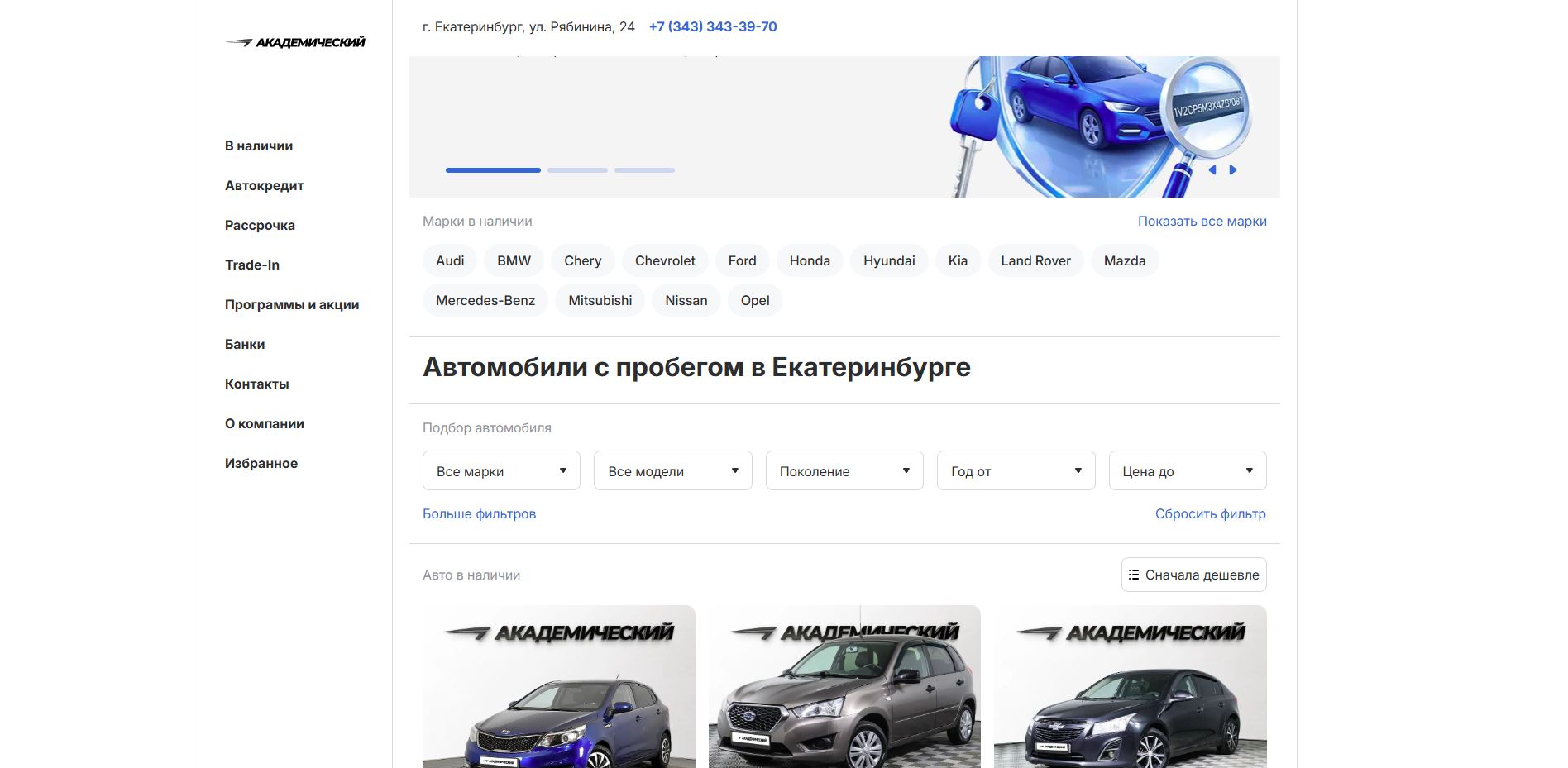The width and height of the screenshot is (1568, 768).
Task: Go to previous banner slide arrow
Action: [x=1212, y=170]
